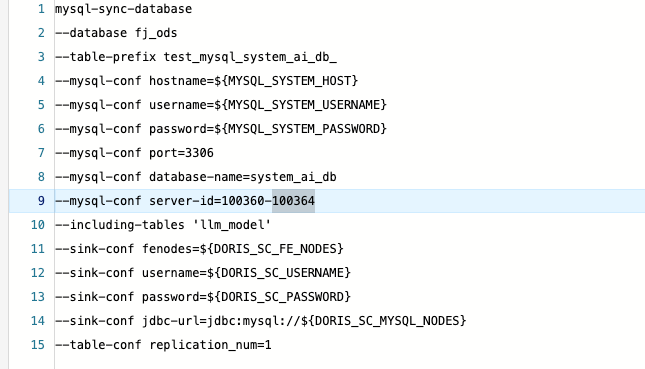
Task: Click the ${MYSQL_SYSTEM_PASSWORD} variable
Action: pos(301,129)
